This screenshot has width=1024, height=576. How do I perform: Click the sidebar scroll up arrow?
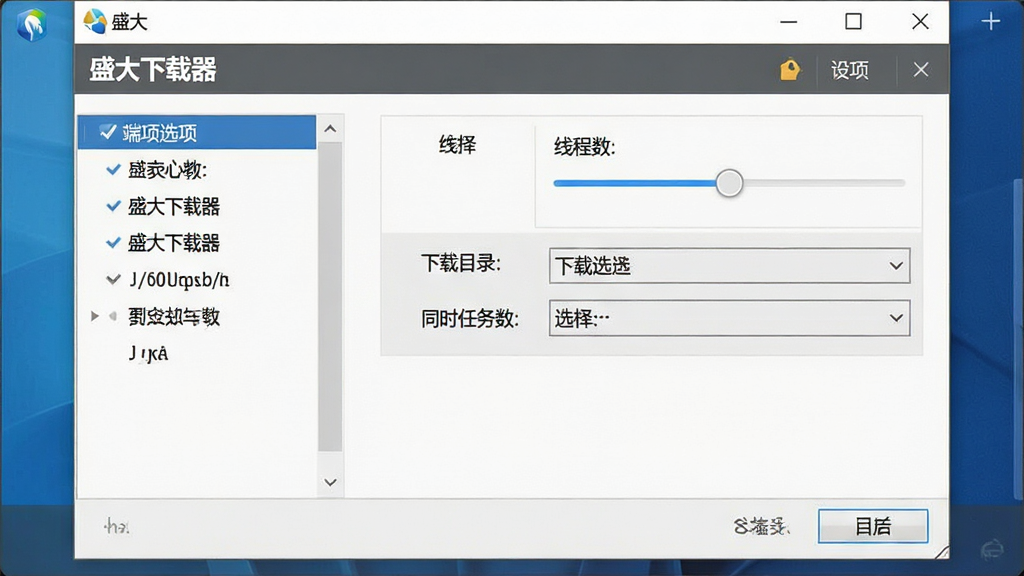coord(330,129)
